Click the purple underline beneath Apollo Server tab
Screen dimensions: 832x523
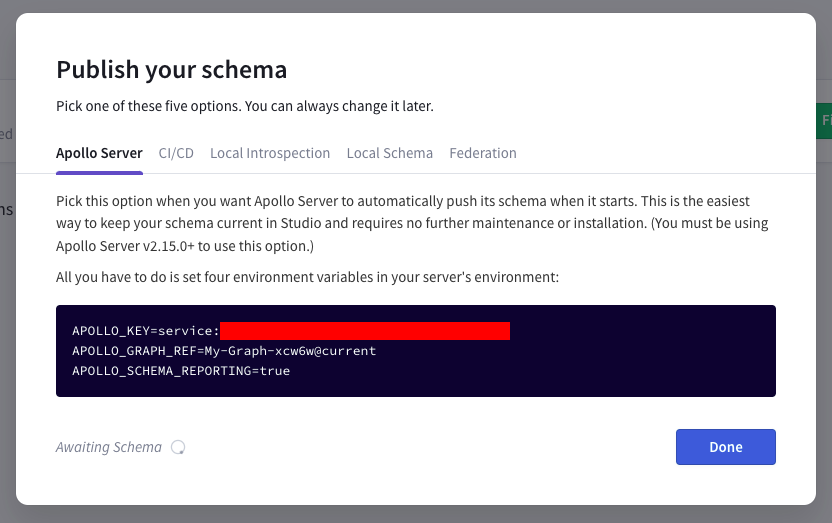(x=99, y=172)
